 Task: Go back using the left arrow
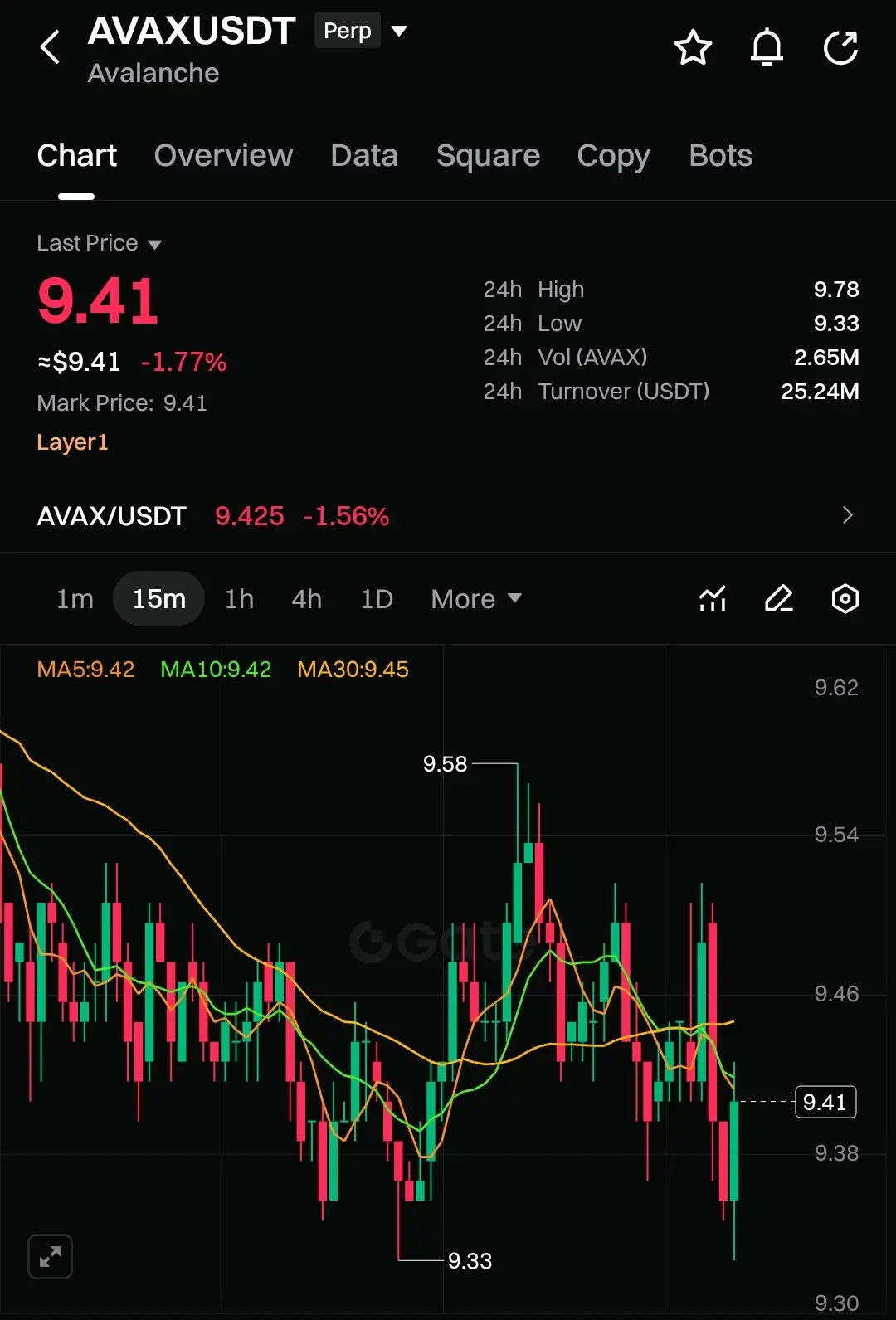(x=51, y=47)
